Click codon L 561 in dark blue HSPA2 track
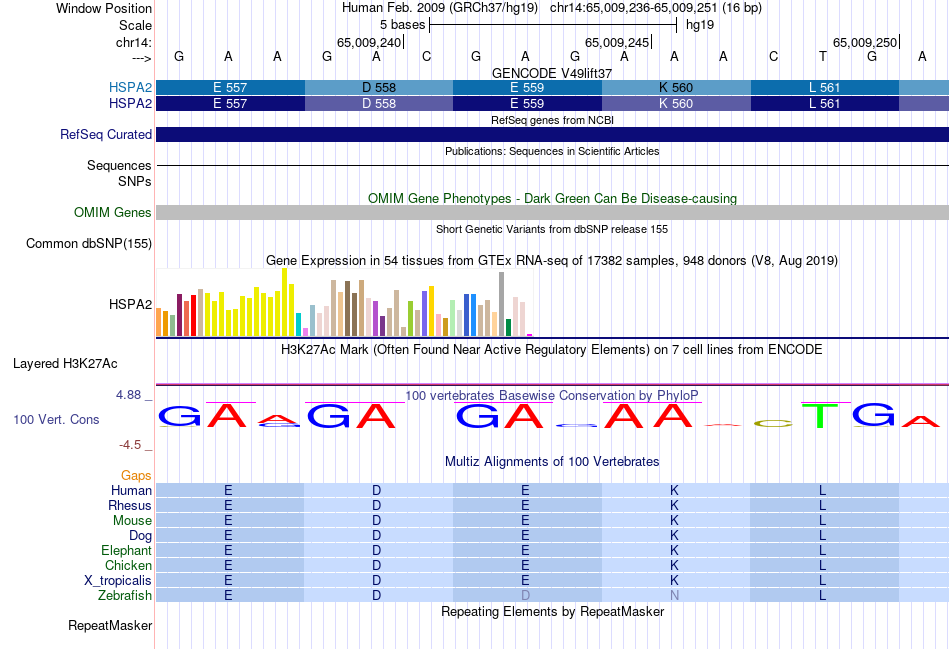 (825, 104)
